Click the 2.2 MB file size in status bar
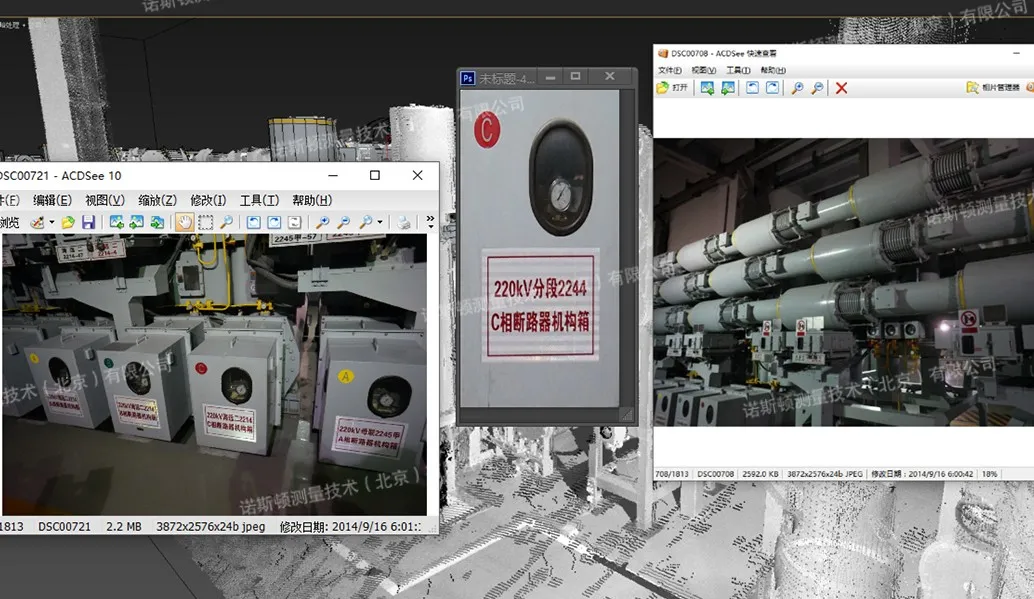This screenshot has width=1034, height=599. pos(124,526)
